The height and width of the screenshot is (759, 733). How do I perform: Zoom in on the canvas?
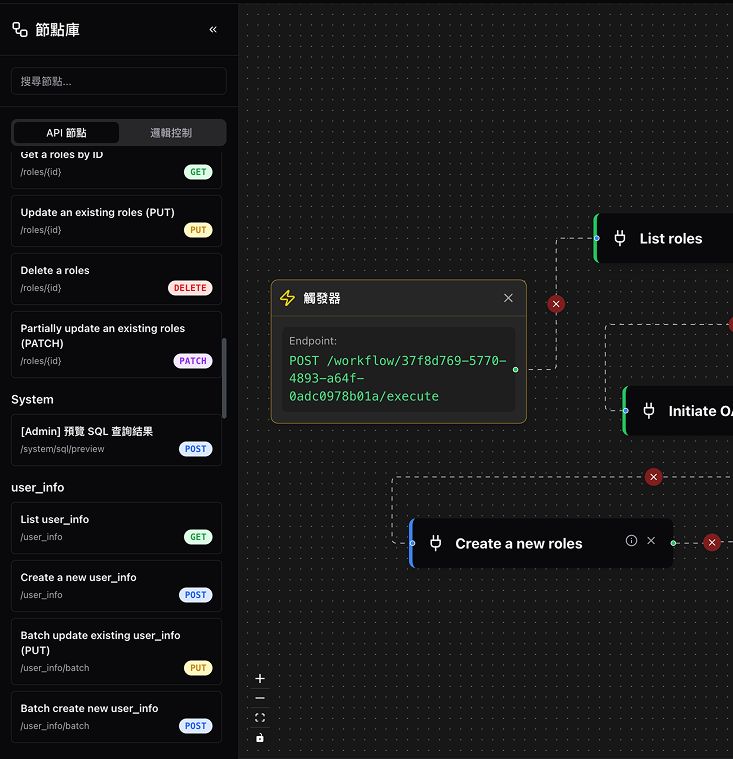coord(260,678)
